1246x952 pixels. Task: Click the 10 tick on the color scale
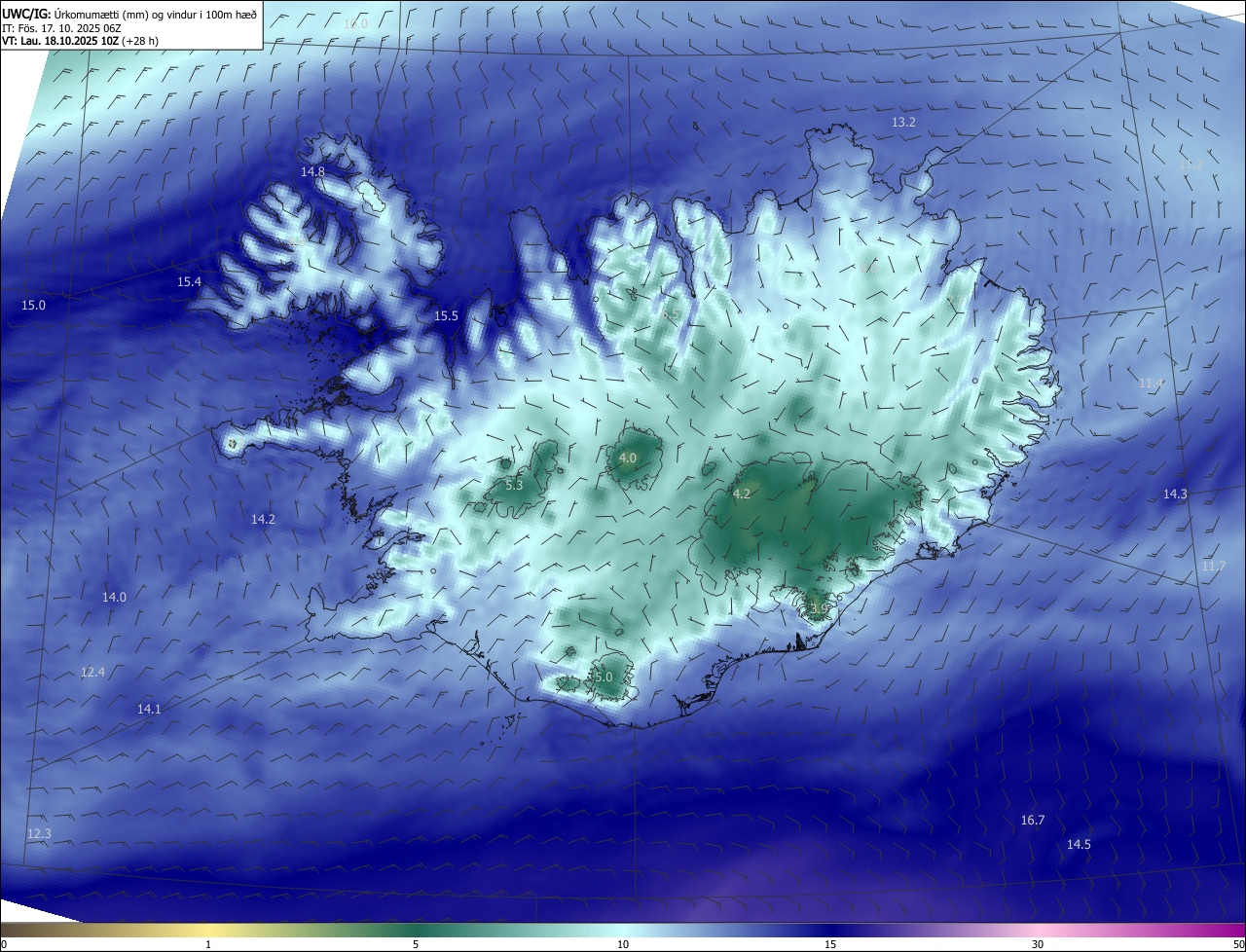click(x=623, y=944)
